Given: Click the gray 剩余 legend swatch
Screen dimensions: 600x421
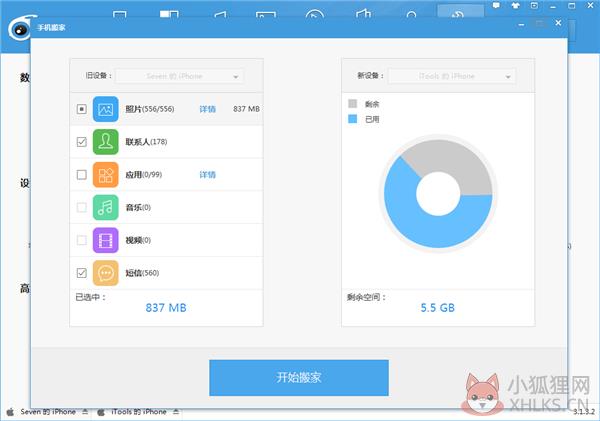Looking at the screenshot, I should point(352,104).
